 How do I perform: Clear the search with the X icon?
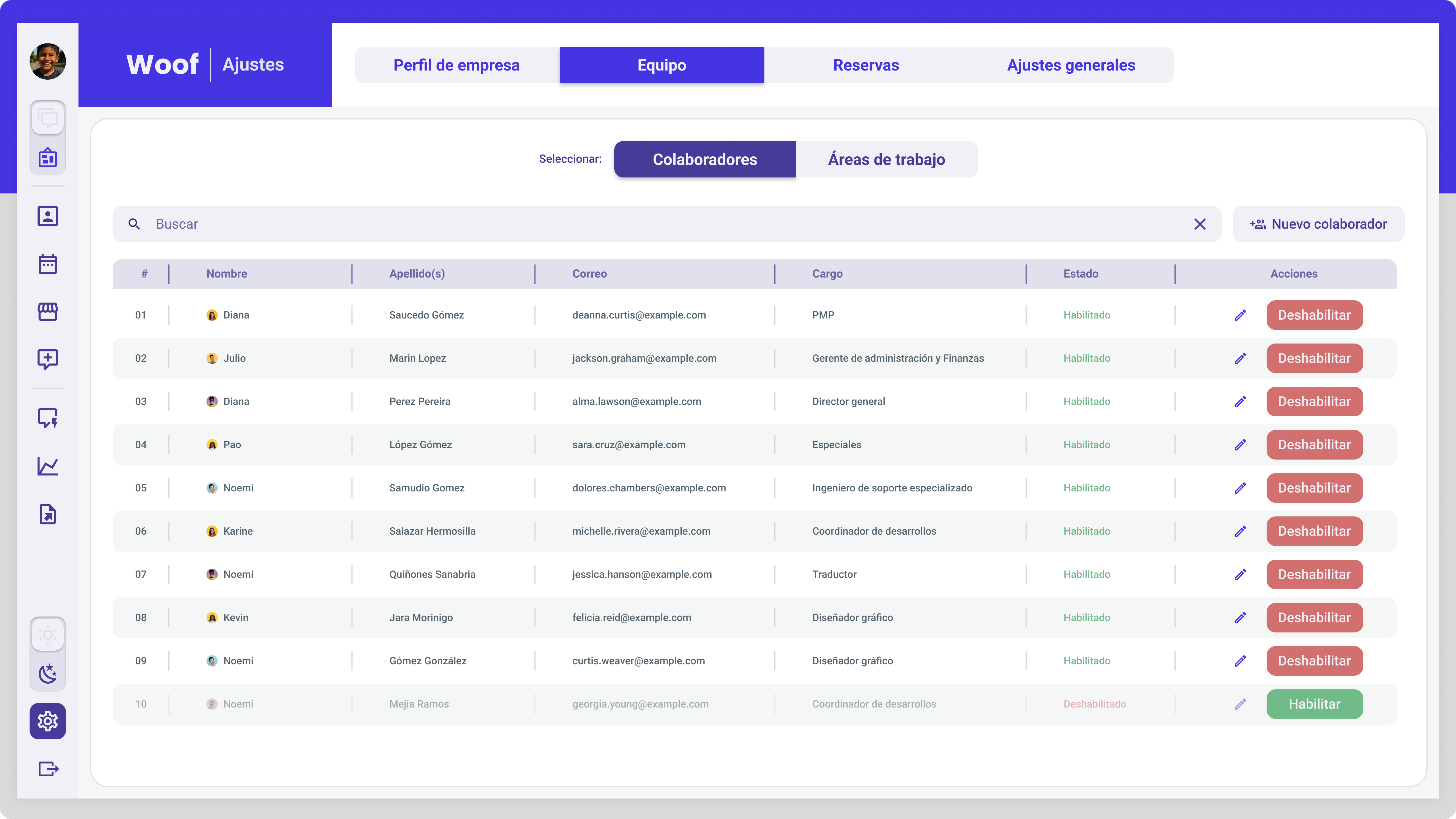[1199, 224]
